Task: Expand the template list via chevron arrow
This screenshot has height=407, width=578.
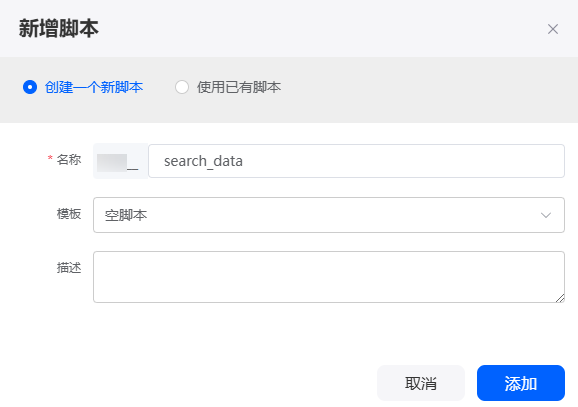Action: [x=546, y=215]
